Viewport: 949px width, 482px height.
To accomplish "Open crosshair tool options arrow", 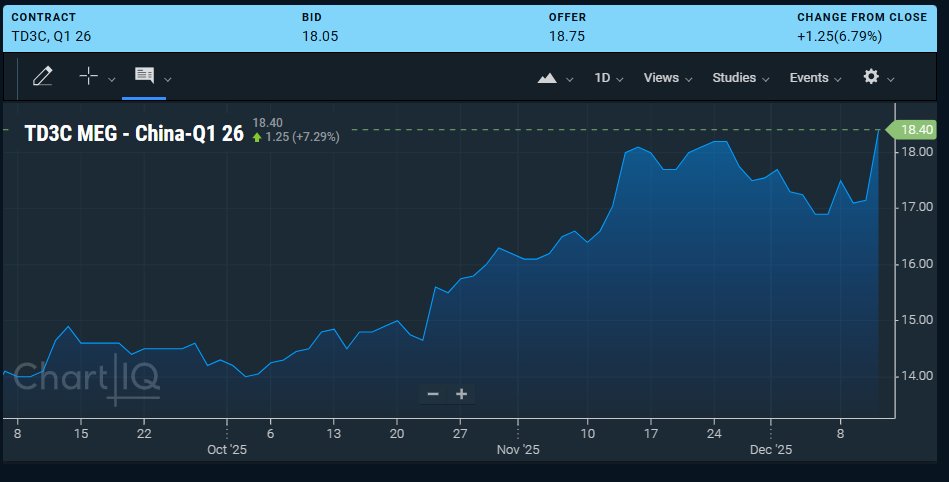I will (111, 79).
